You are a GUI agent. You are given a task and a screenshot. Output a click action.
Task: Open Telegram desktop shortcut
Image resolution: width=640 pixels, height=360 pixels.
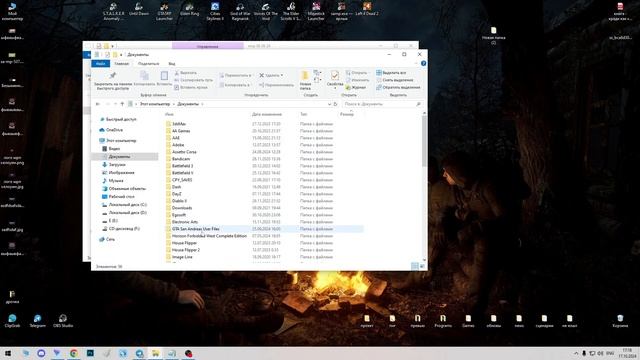point(38,321)
